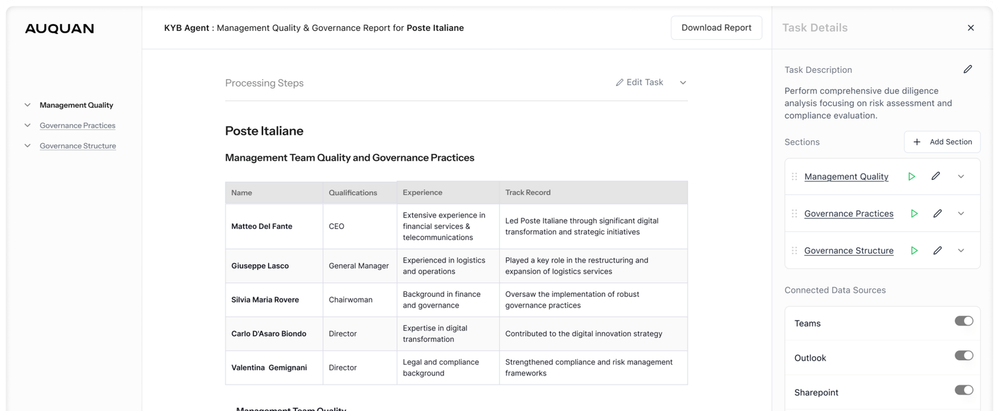The image size is (1000, 411).
Task: Click the AUQUAN logo
Action: tap(59, 28)
